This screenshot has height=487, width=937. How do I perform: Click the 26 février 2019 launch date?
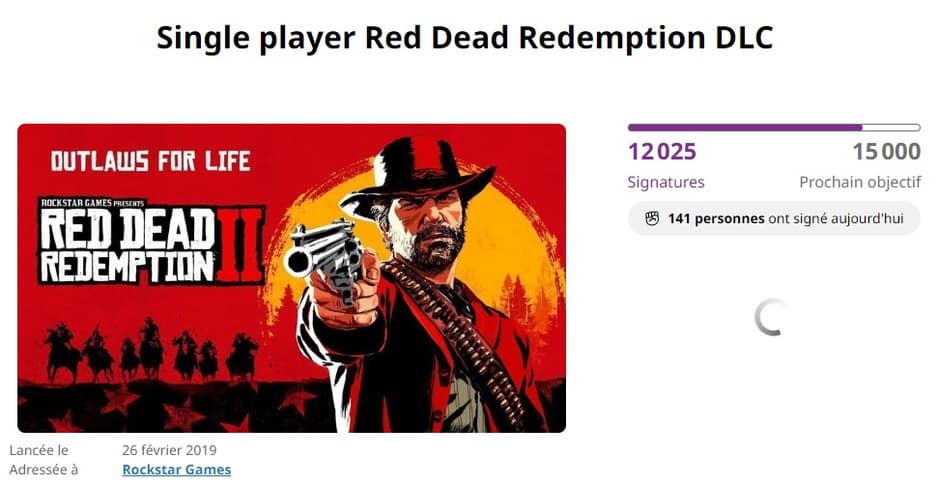[169, 450]
